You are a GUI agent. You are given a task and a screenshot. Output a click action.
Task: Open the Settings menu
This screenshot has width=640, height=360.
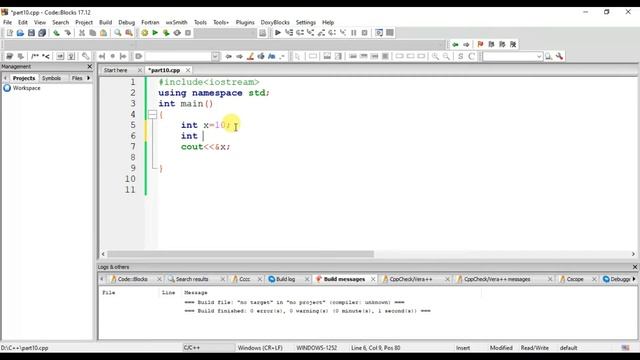pos(306,22)
